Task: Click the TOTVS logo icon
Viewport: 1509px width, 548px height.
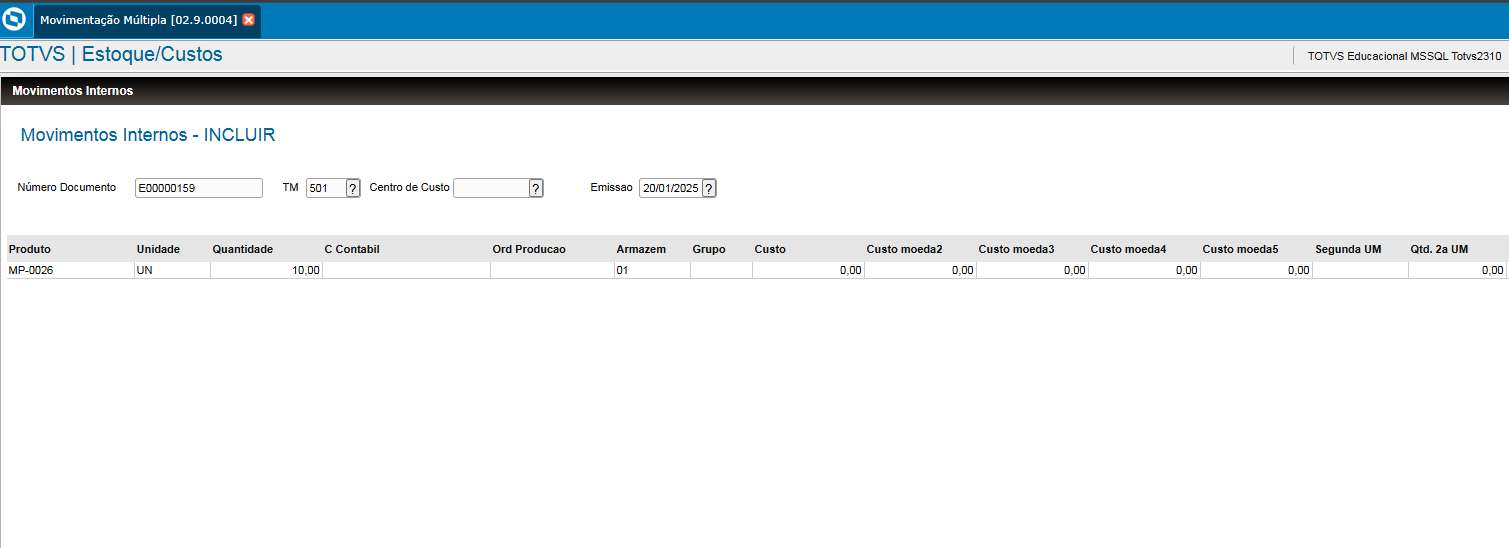Action: coord(15,19)
